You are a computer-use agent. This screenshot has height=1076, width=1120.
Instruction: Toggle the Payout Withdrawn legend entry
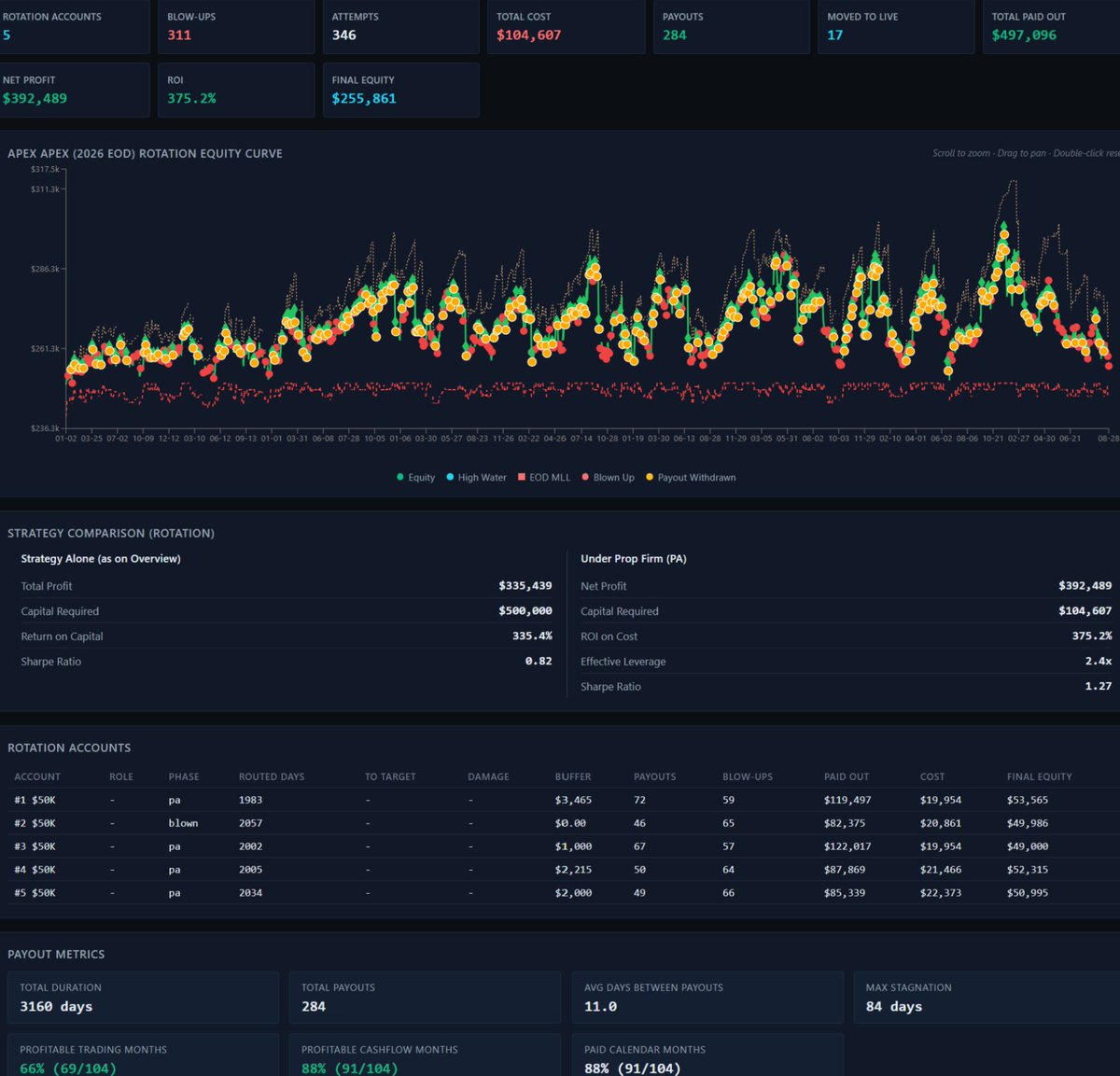click(690, 477)
